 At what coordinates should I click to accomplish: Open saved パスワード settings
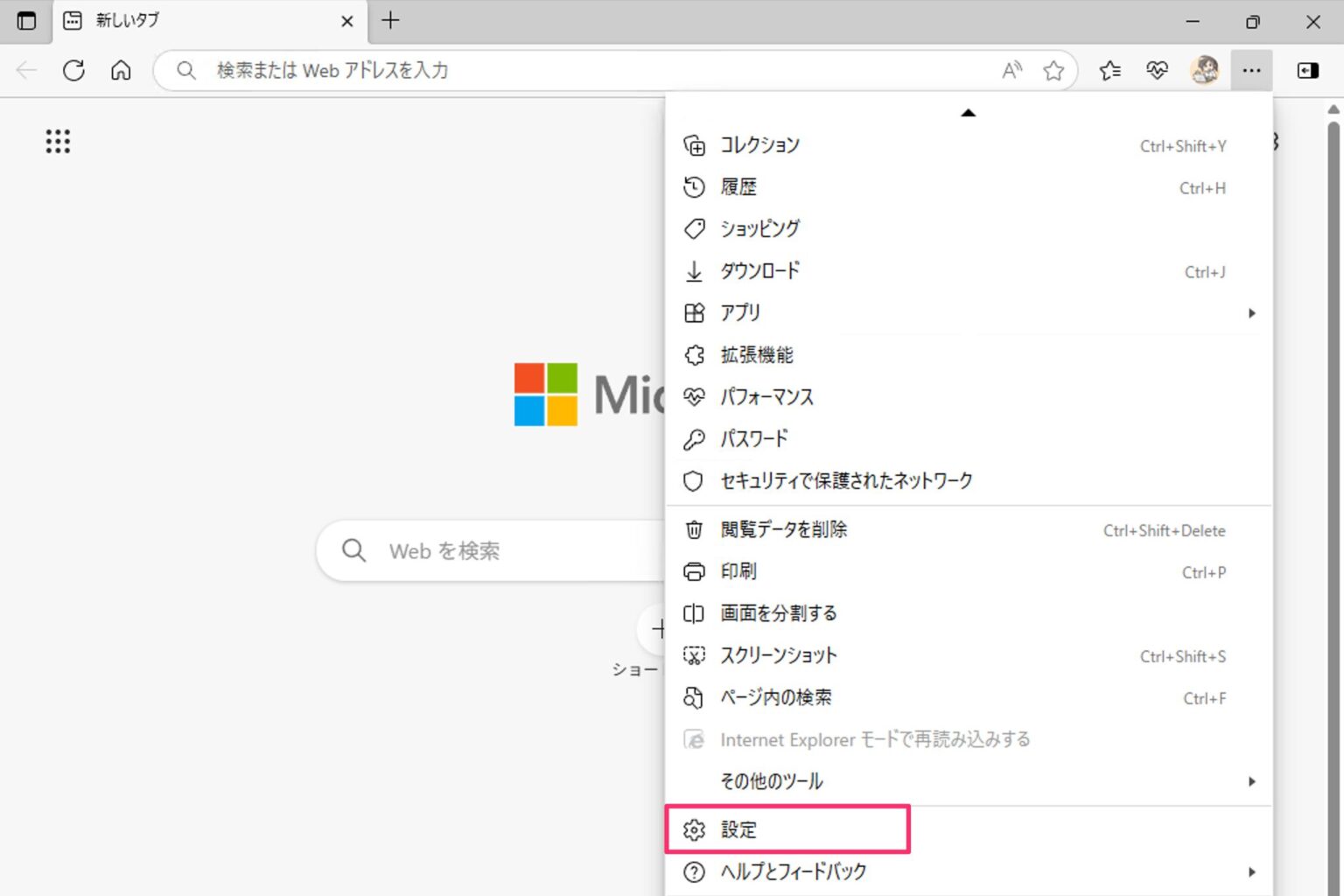pyautogui.click(x=752, y=438)
